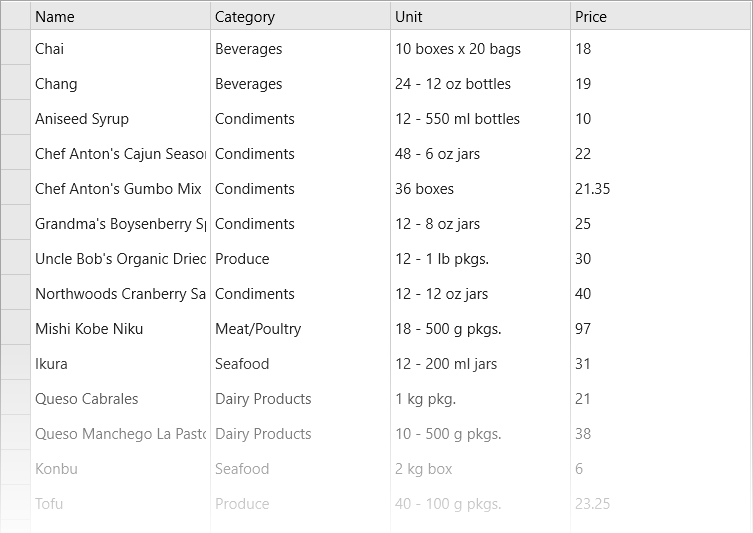This screenshot has width=753, height=533.
Task: Select the '12 - 1 lb pkgs.' unit cell
Action: pyautogui.click(x=480, y=258)
